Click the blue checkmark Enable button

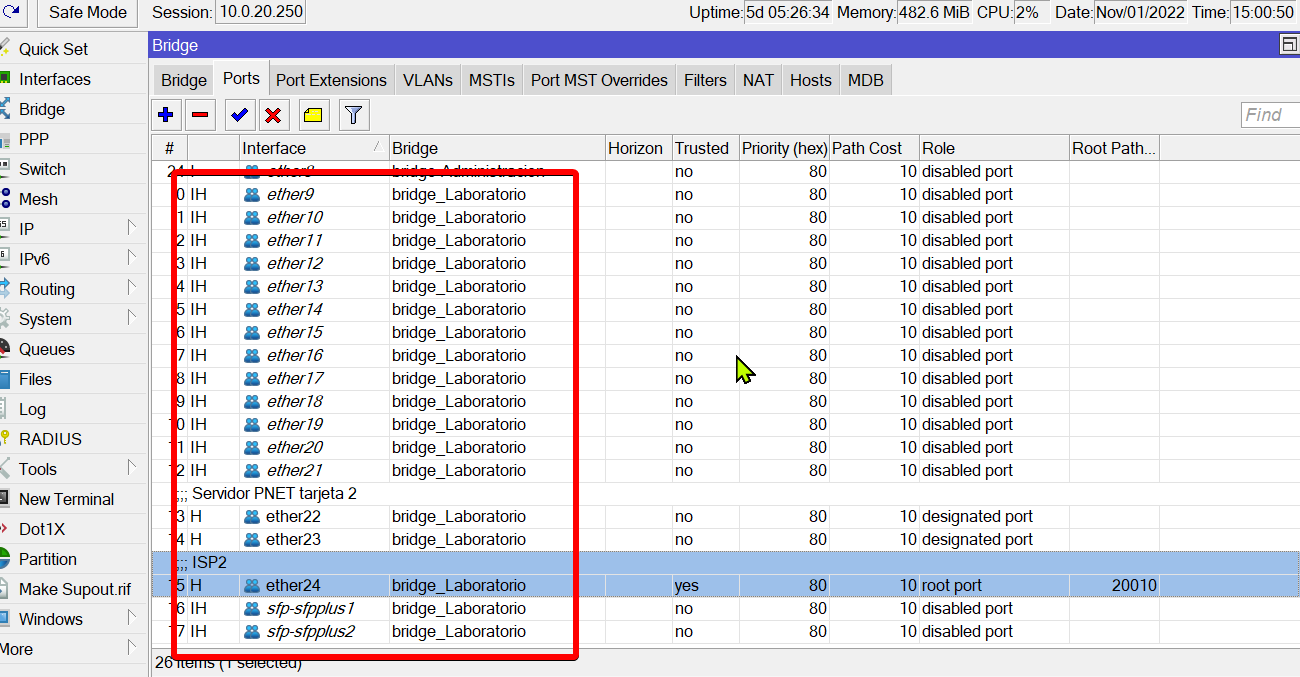[x=238, y=115]
